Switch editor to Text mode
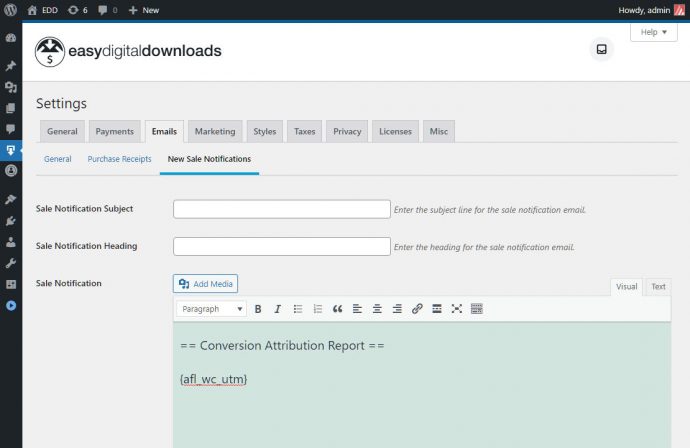Screen dimensions: 690x448 coord(658,286)
